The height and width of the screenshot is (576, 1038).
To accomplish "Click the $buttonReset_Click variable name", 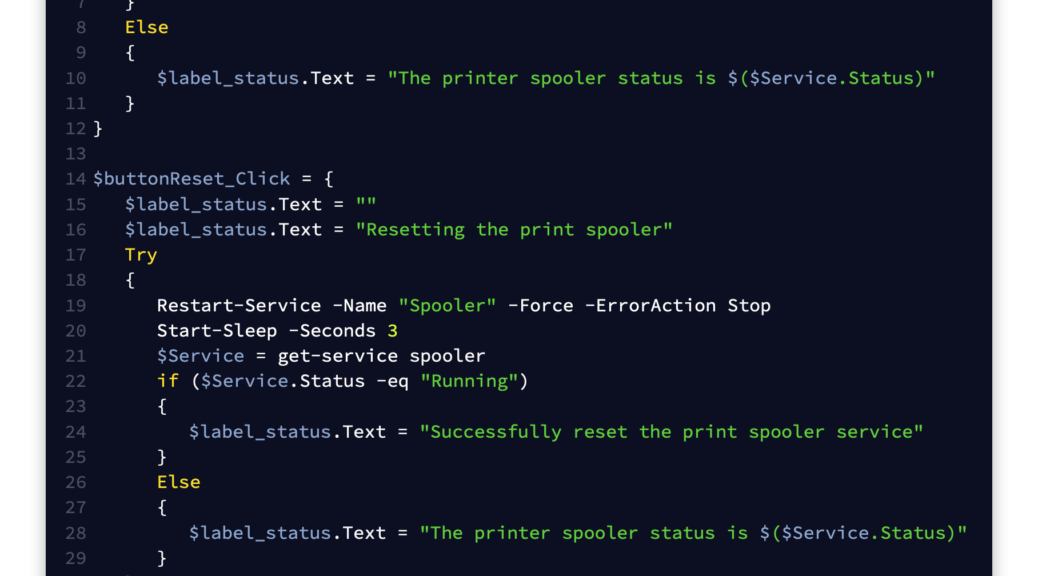I will (191, 179).
